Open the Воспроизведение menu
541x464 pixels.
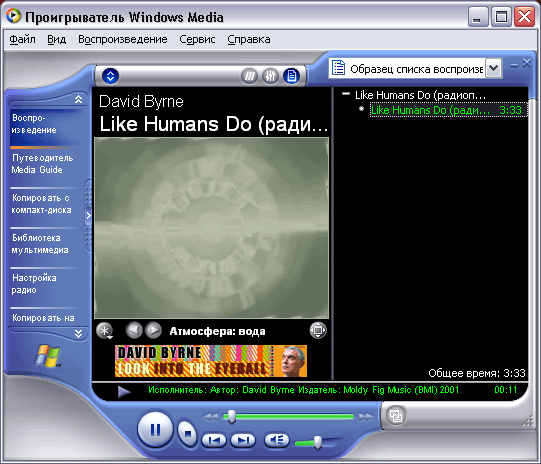click(x=123, y=39)
